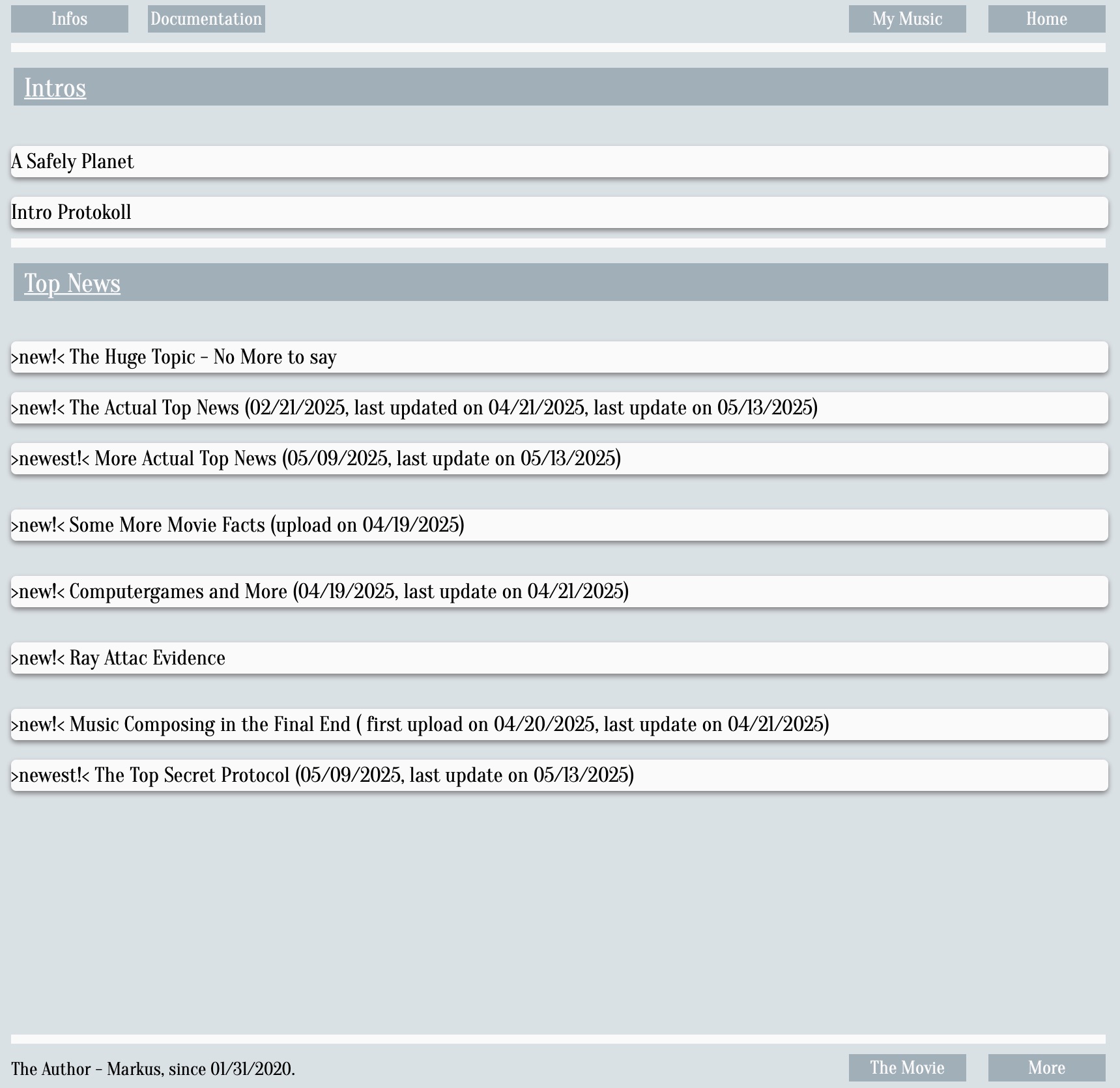
Task: Open the Infos navigation button
Action: 69,19
